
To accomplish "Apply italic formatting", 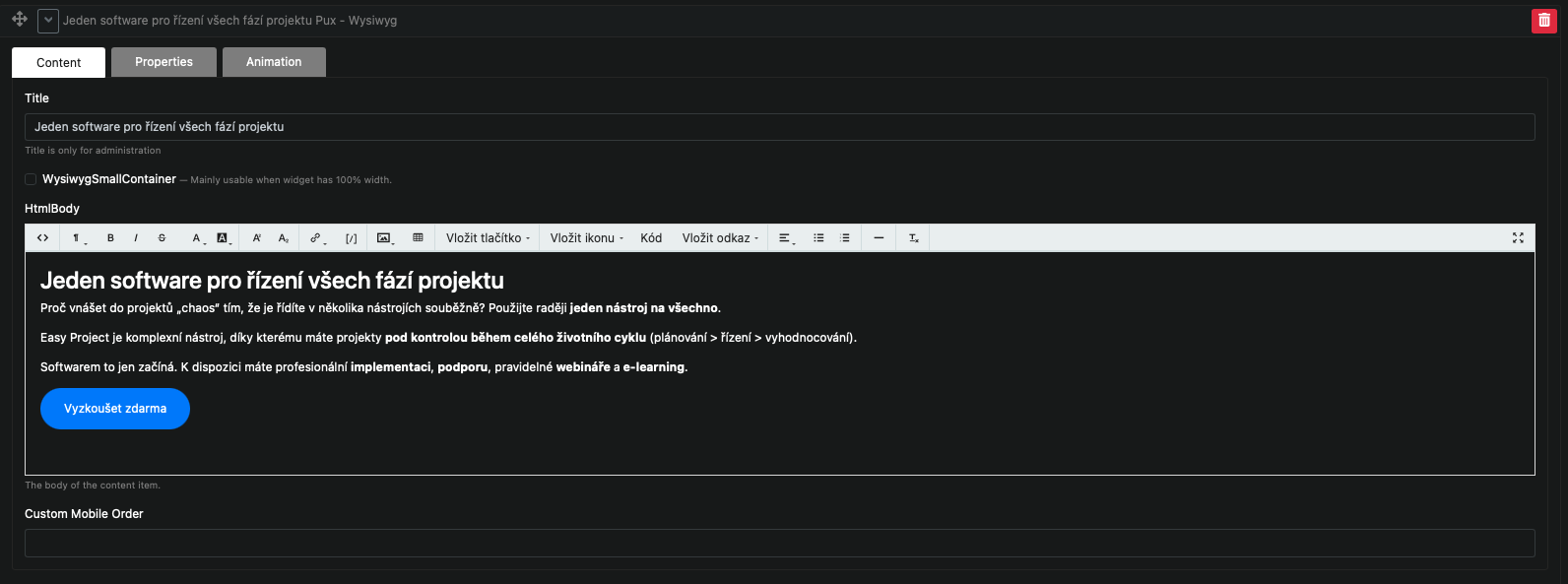I will point(136,238).
